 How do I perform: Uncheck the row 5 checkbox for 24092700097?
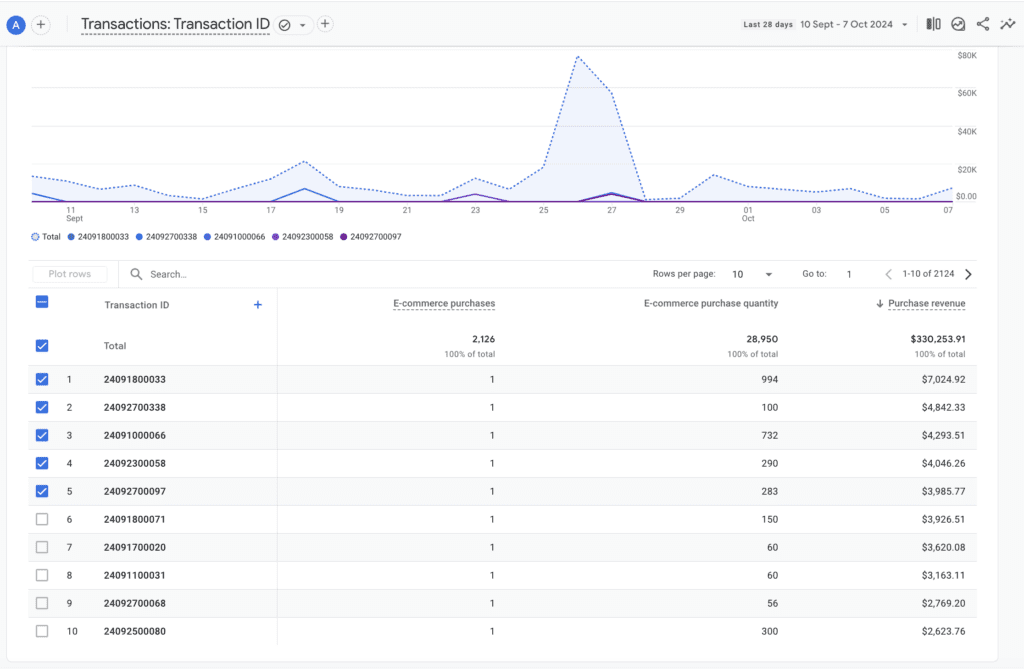click(42, 491)
